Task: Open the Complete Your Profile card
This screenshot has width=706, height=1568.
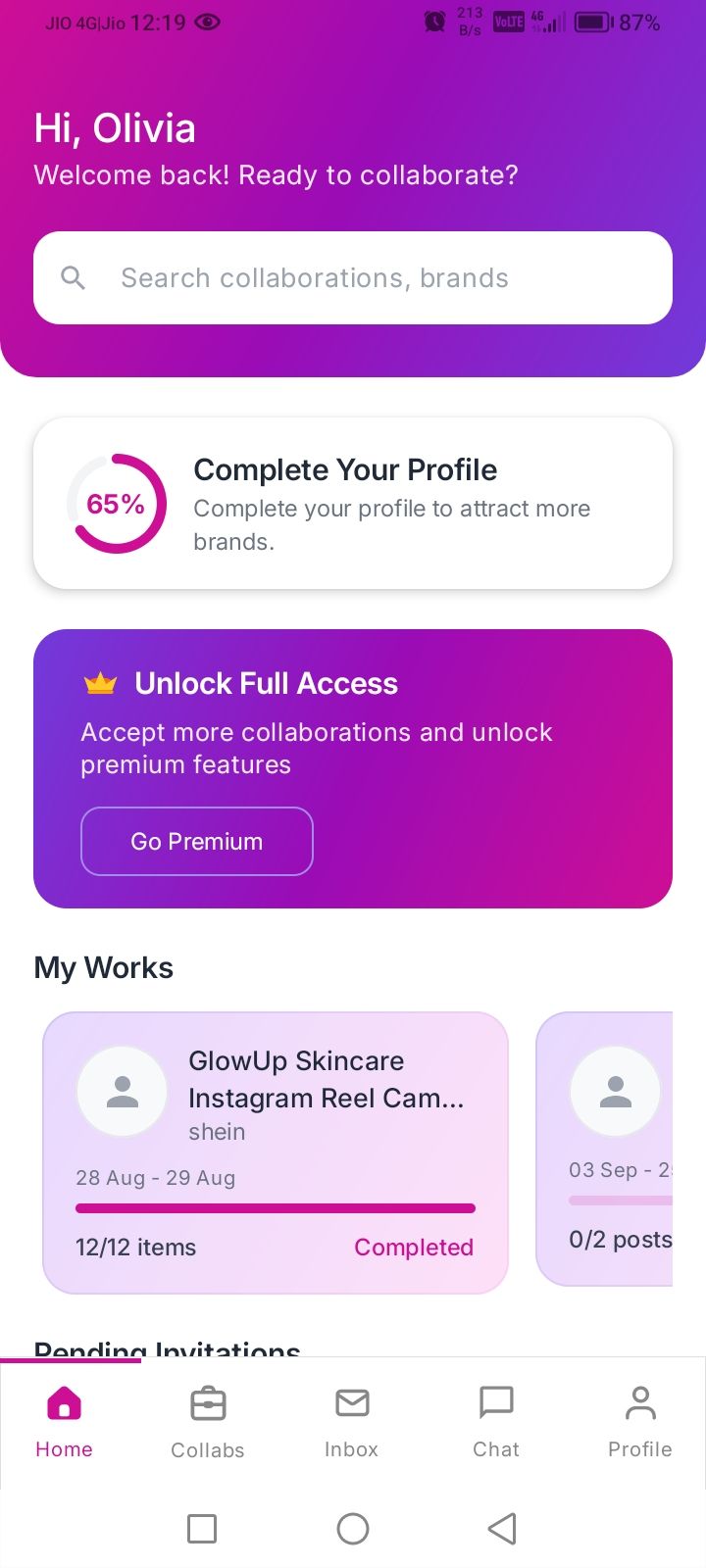Action: 392,504
